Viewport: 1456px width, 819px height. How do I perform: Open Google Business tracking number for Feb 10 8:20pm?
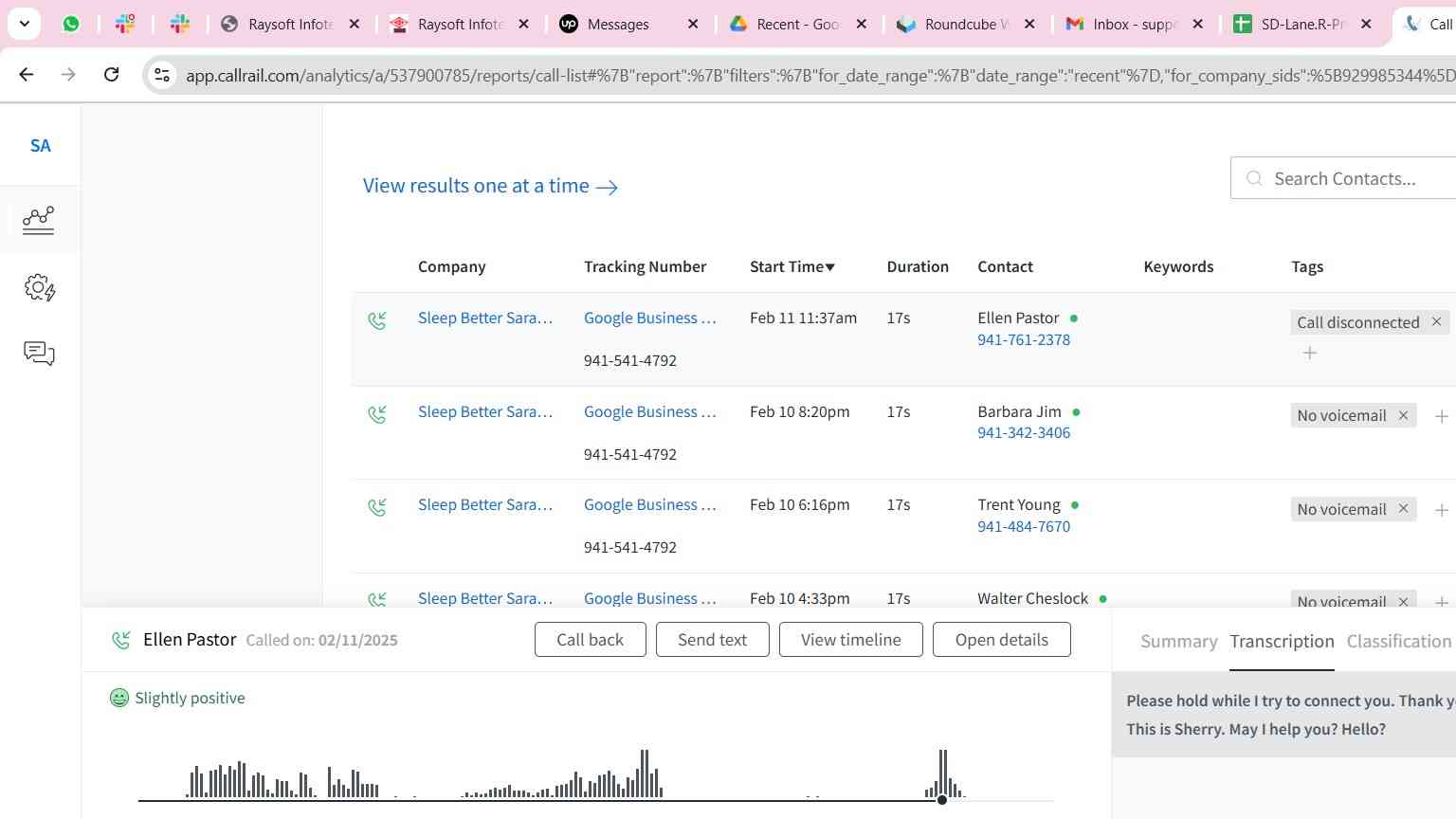(x=650, y=411)
